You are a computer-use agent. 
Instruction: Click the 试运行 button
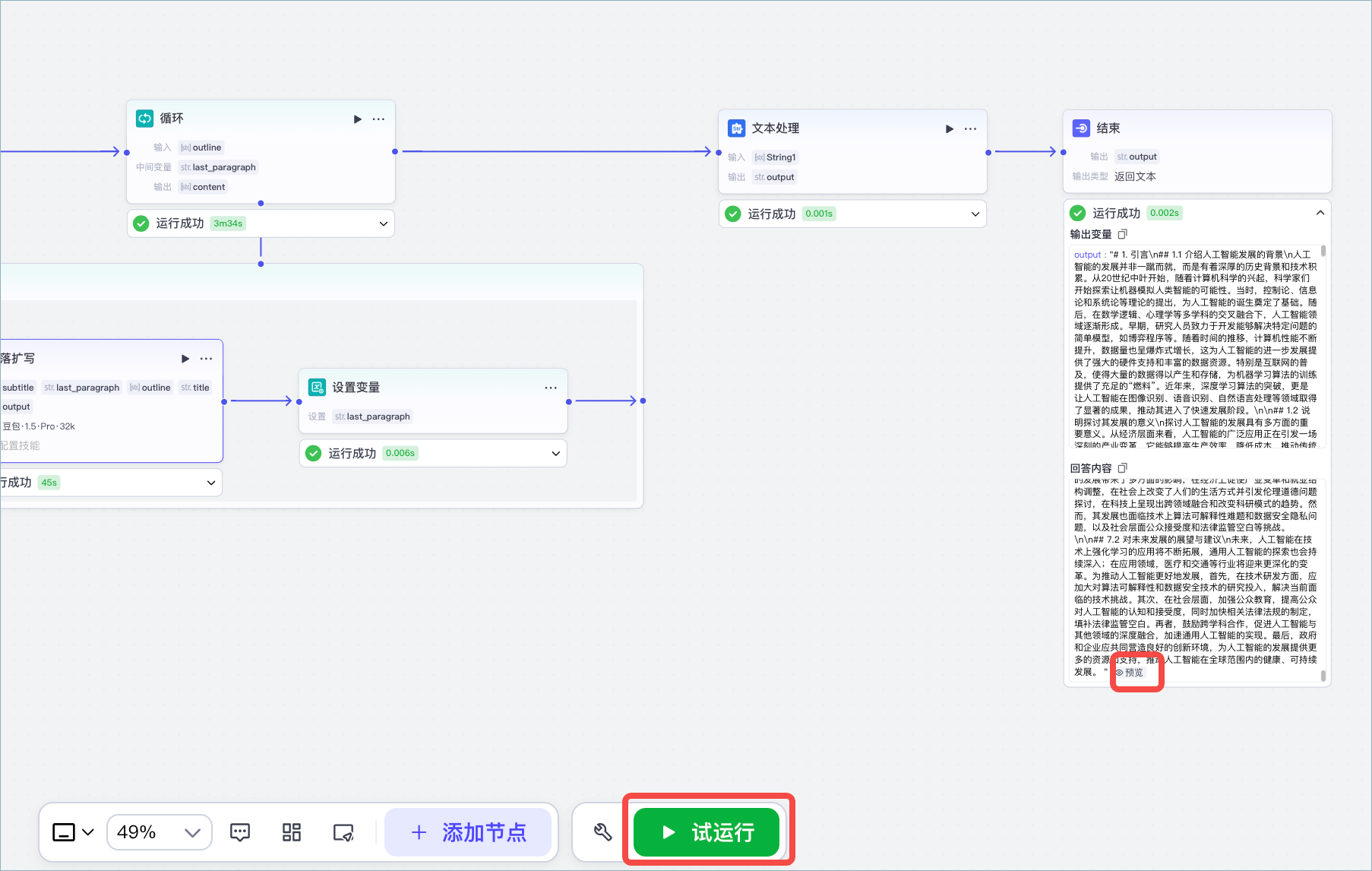coord(707,832)
